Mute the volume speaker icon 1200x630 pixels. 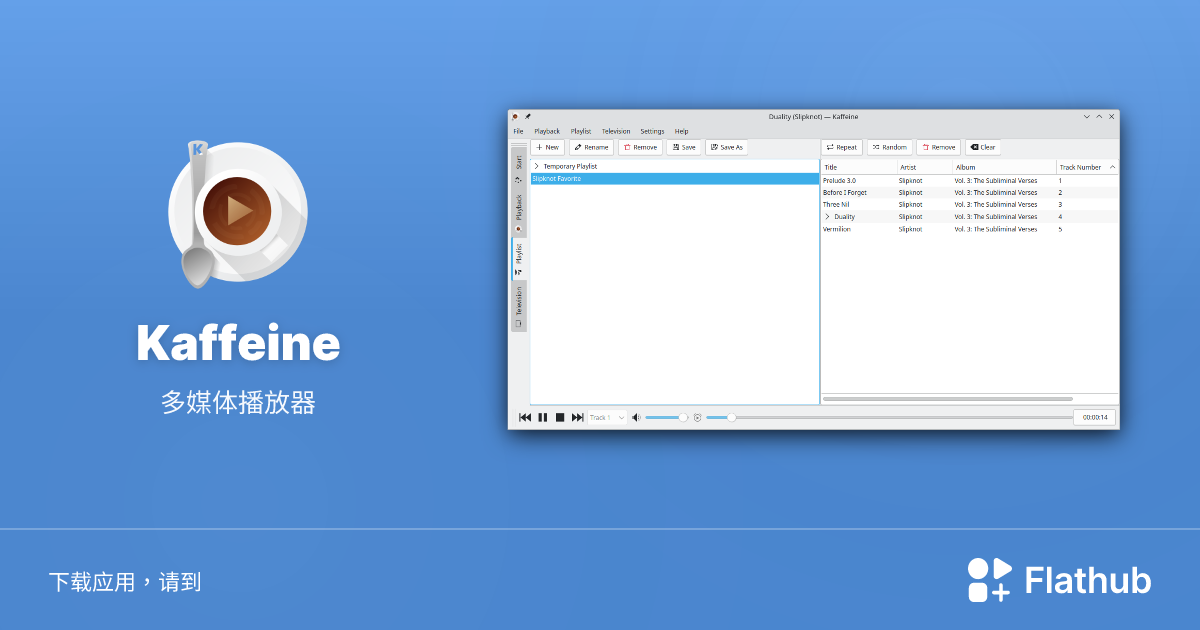(x=636, y=417)
